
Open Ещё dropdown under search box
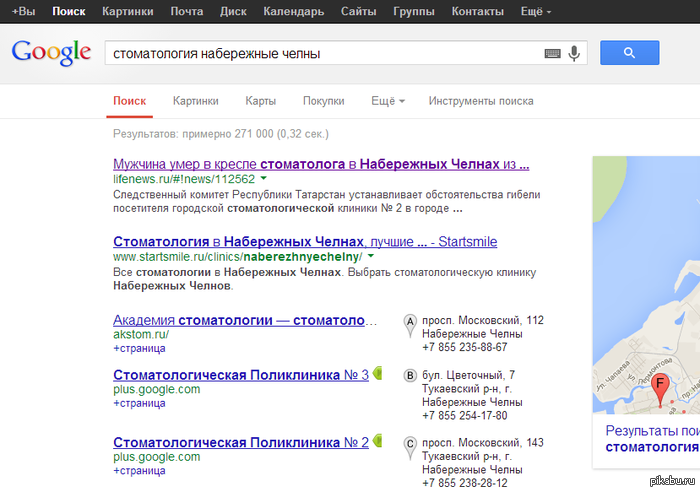[x=388, y=101]
